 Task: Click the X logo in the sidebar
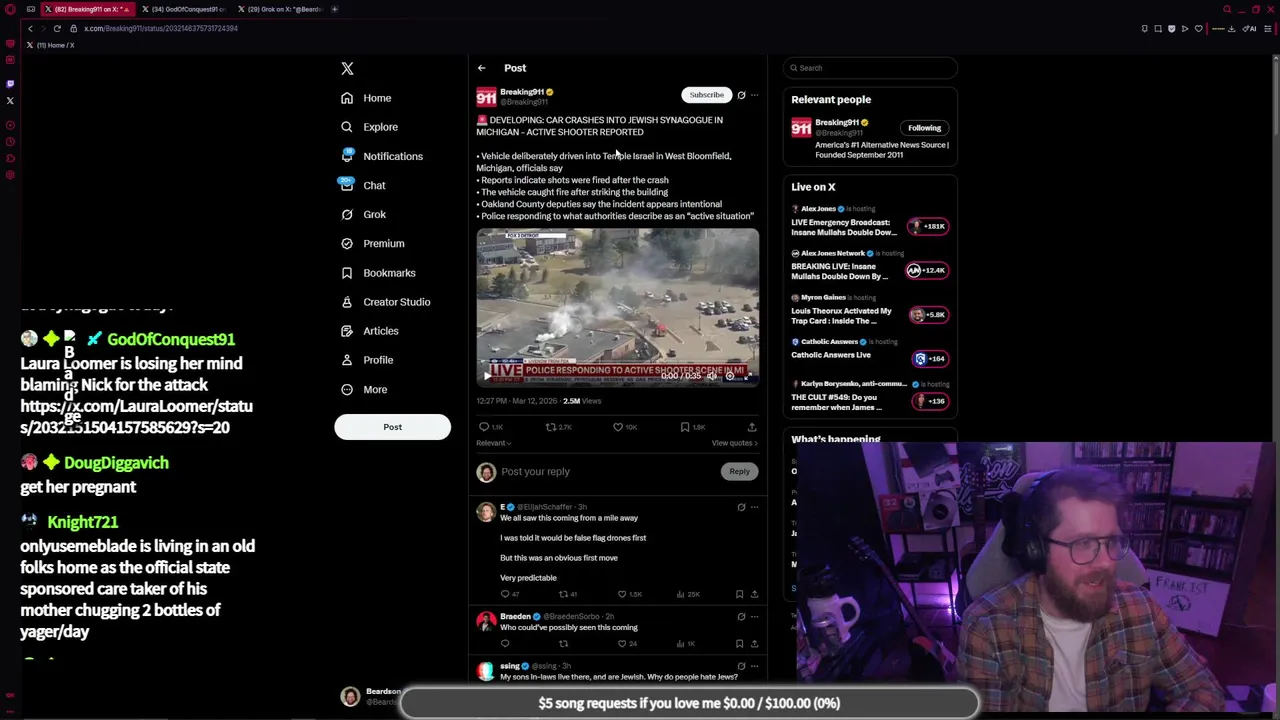pos(347,69)
